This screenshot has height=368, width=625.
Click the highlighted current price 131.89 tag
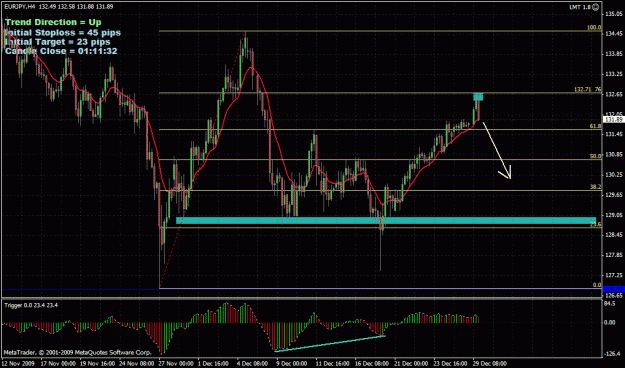click(x=614, y=120)
